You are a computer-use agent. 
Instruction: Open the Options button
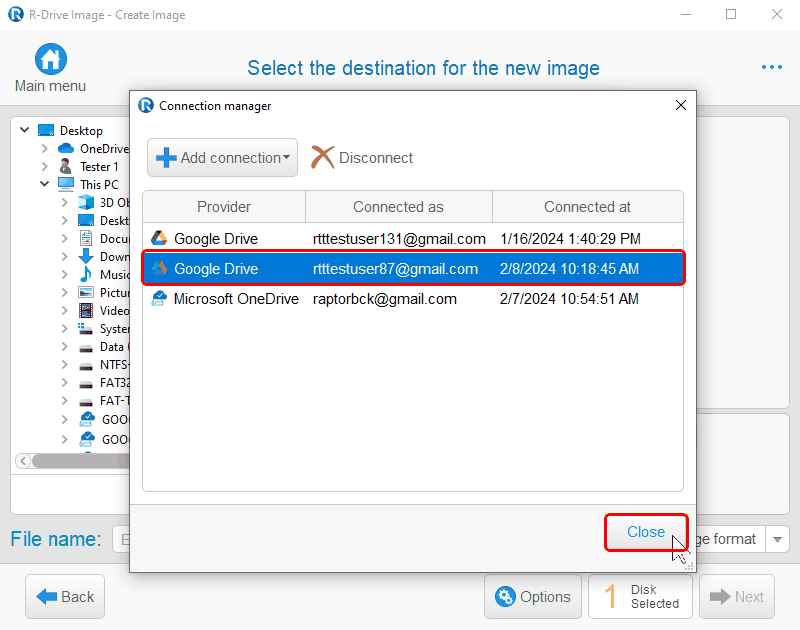(533, 596)
